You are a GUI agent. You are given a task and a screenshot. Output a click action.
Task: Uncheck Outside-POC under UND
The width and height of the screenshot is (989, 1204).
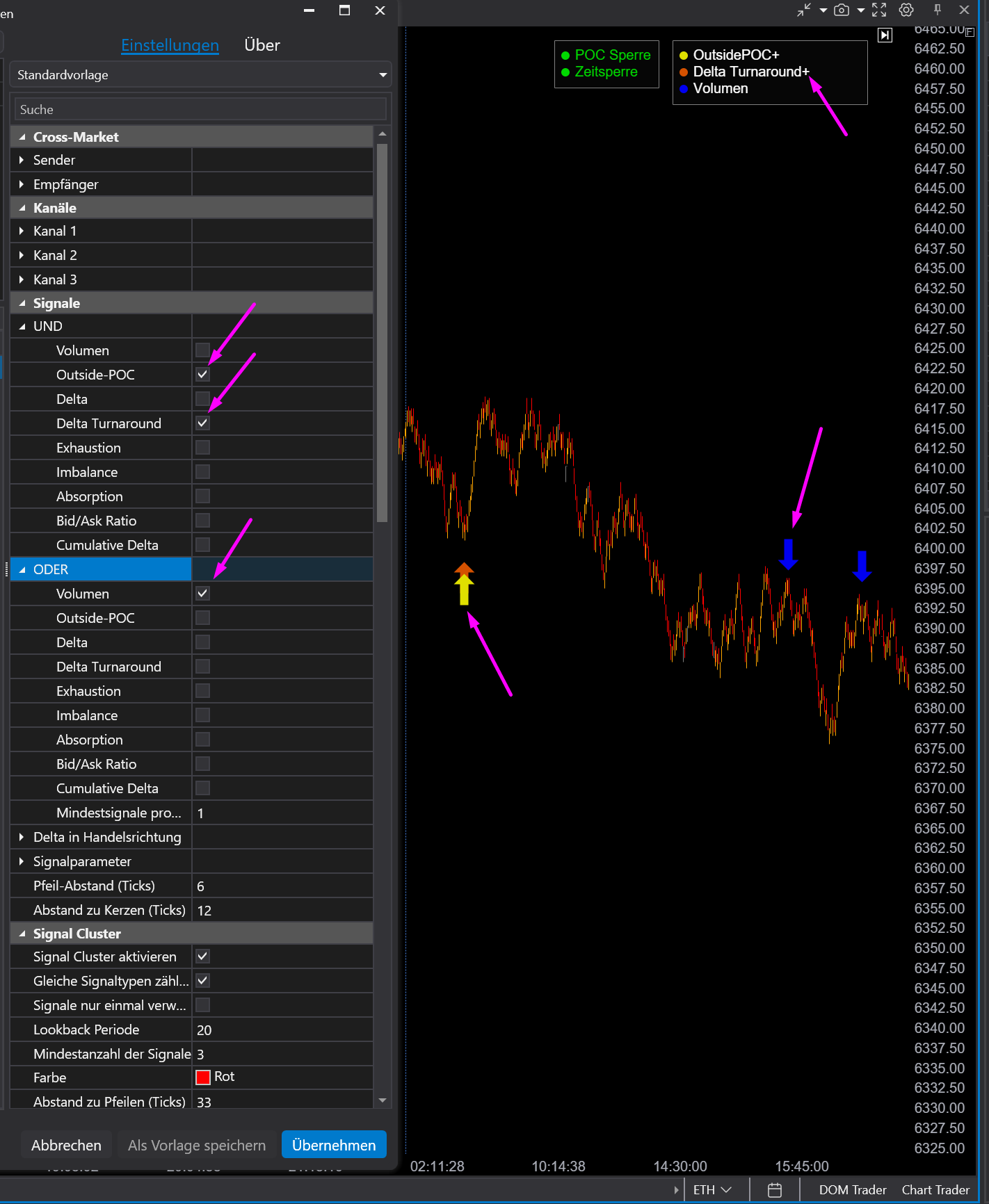click(x=202, y=374)
